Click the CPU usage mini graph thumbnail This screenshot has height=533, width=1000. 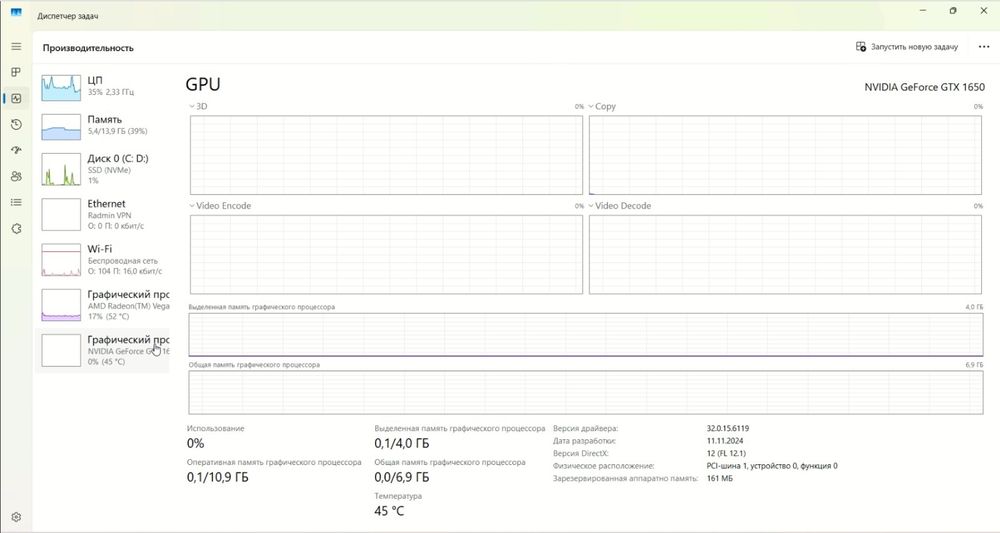tap(61, 88)
